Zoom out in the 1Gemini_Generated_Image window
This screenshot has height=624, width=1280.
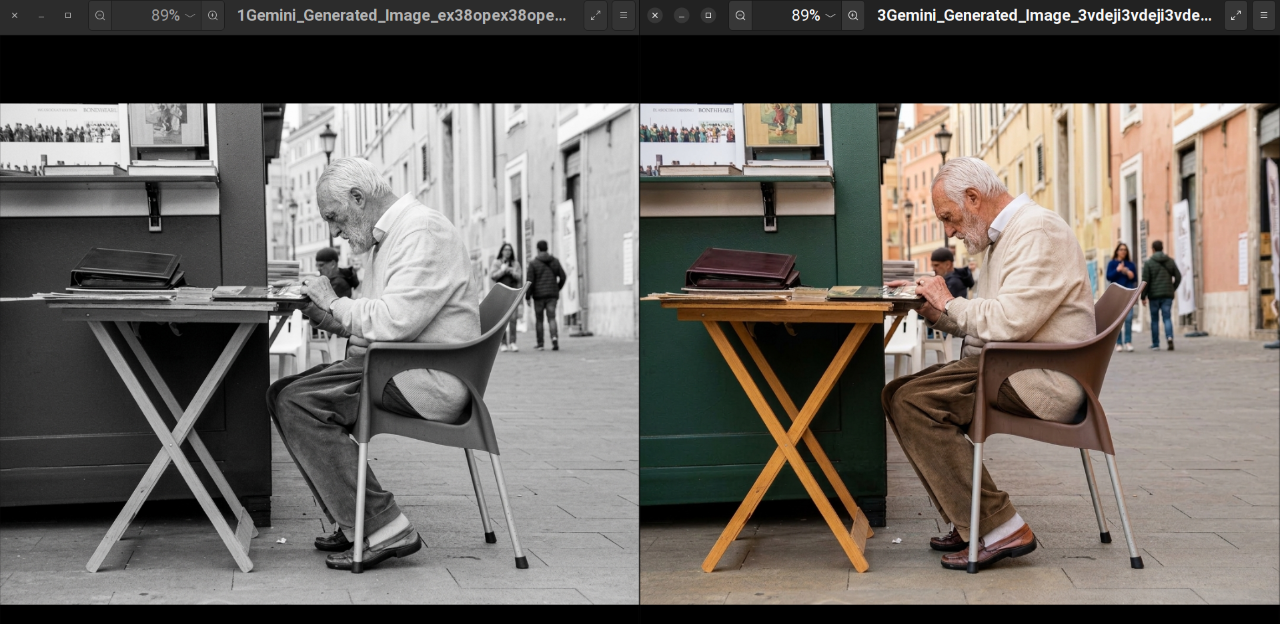pyautogui.click(x=100, y=16)
